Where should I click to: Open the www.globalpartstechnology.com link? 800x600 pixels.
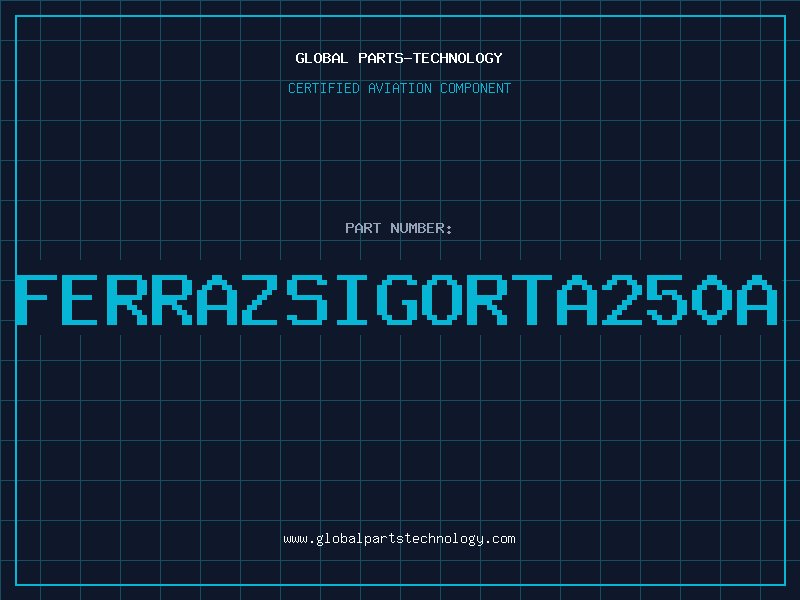(x=399, y=539)
